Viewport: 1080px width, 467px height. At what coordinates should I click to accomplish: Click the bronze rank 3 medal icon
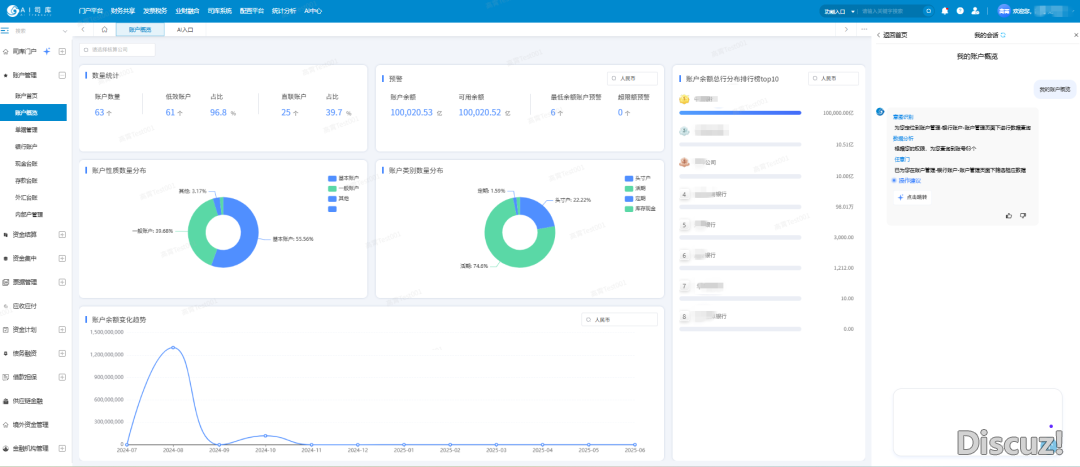tap(684, 163)
